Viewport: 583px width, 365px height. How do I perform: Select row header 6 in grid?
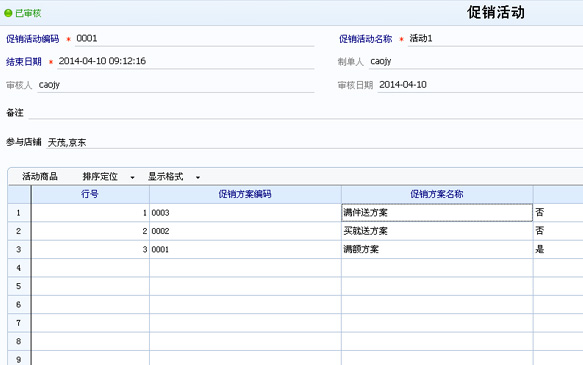click(19, 305)
